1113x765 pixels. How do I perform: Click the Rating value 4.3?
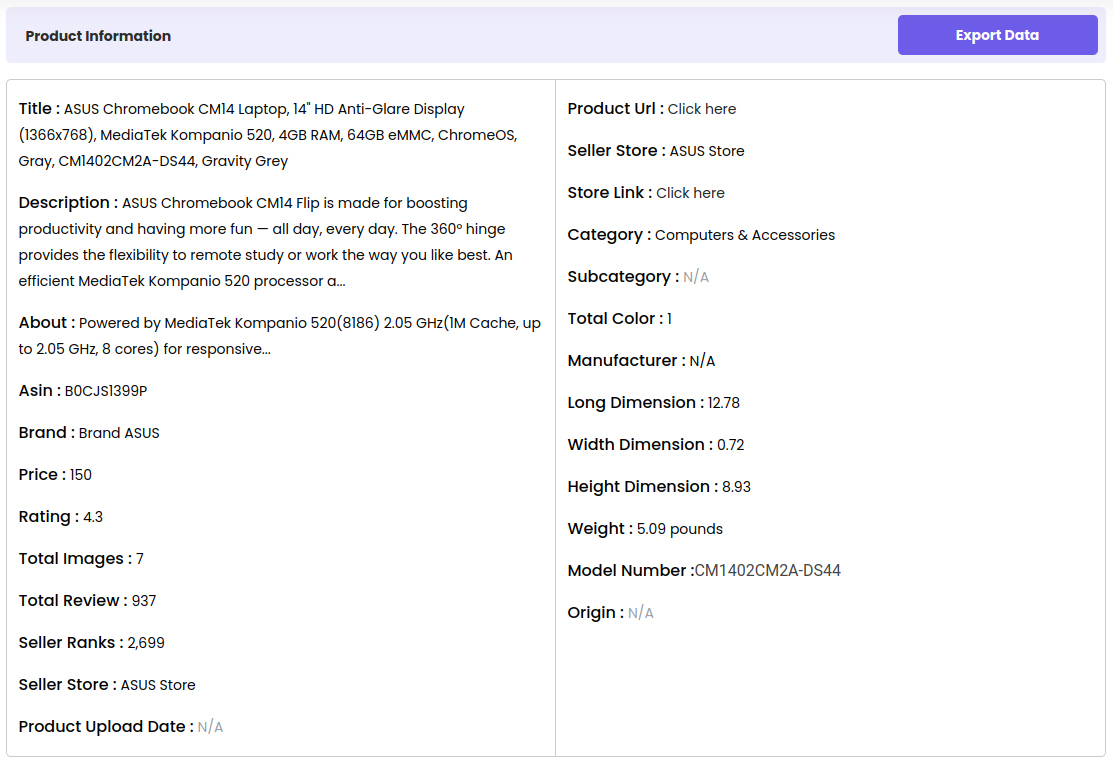(93, 516)
